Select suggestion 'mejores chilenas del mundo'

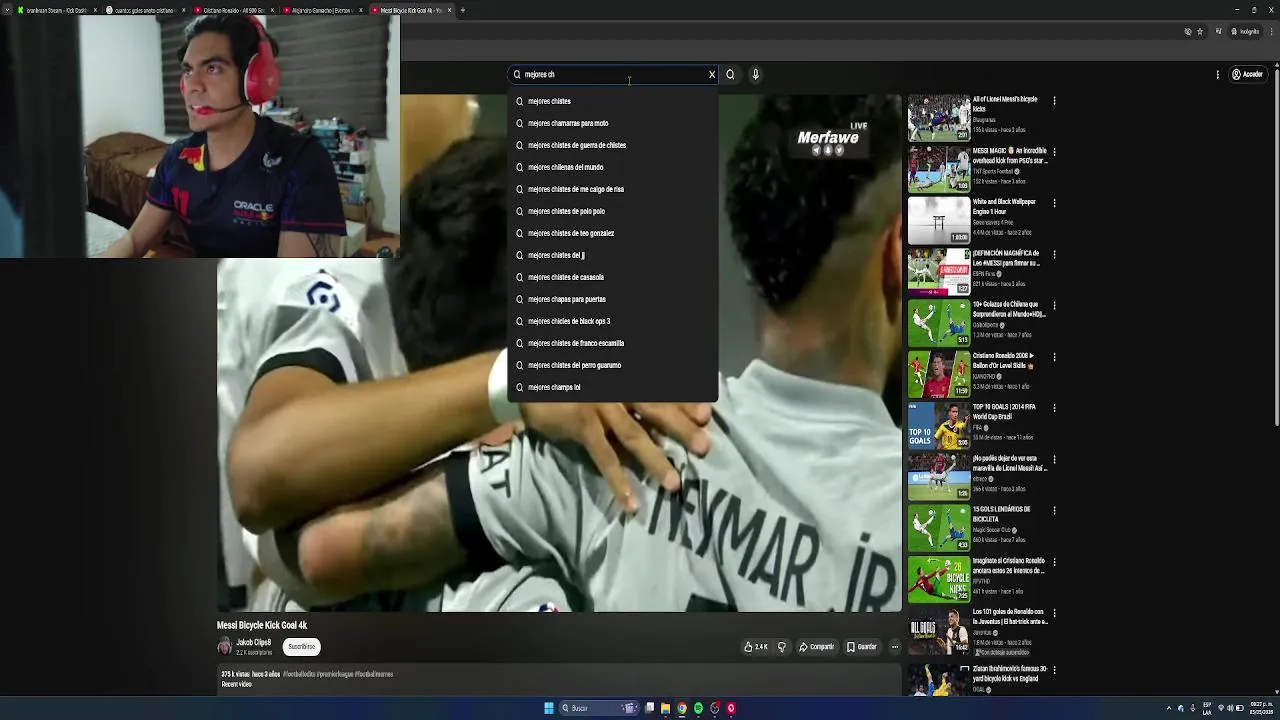pyautogui.click(x=612, y=167)
